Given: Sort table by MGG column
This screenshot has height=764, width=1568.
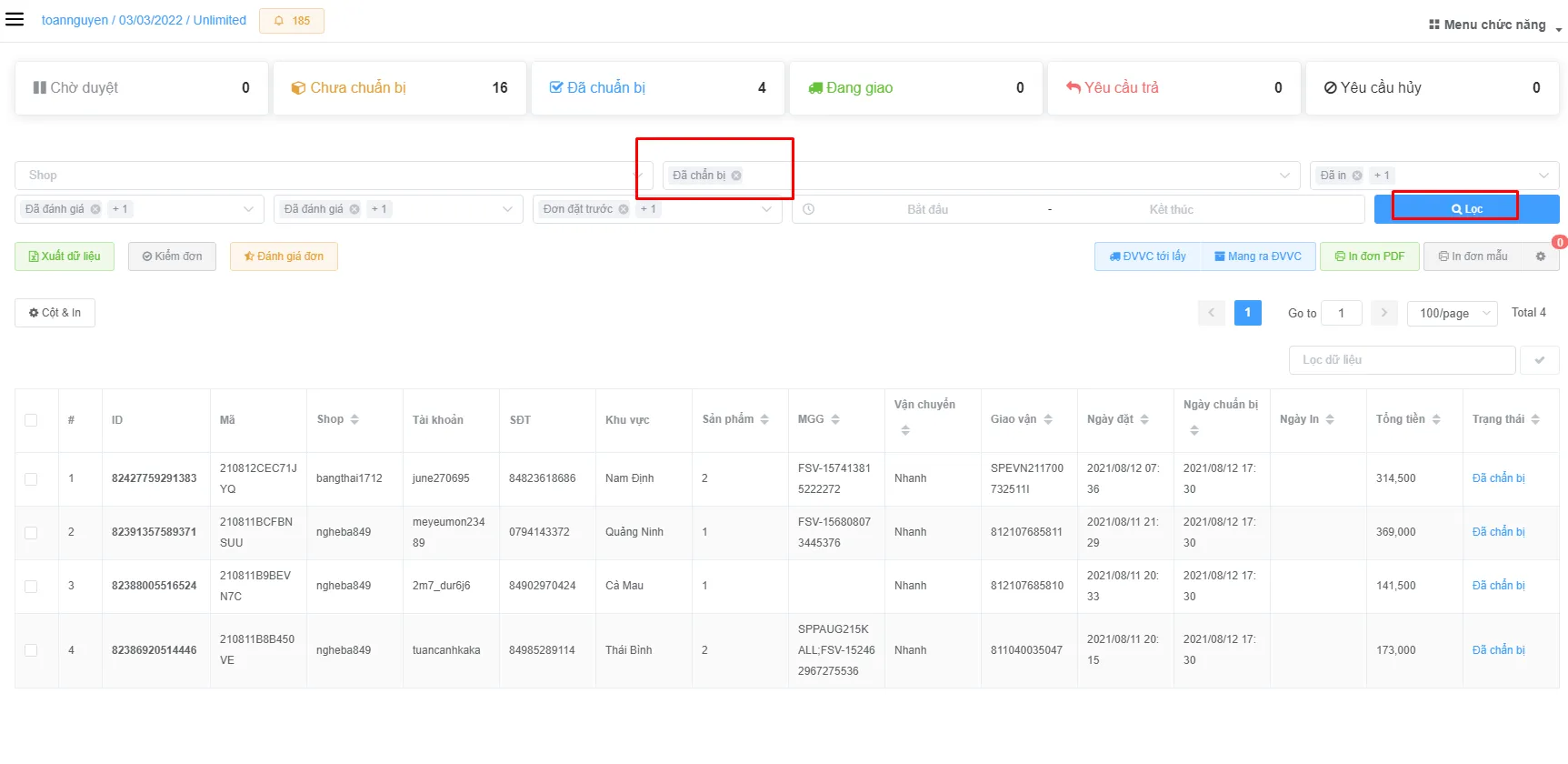Looking at the screenshot, I should pos(835,419).
